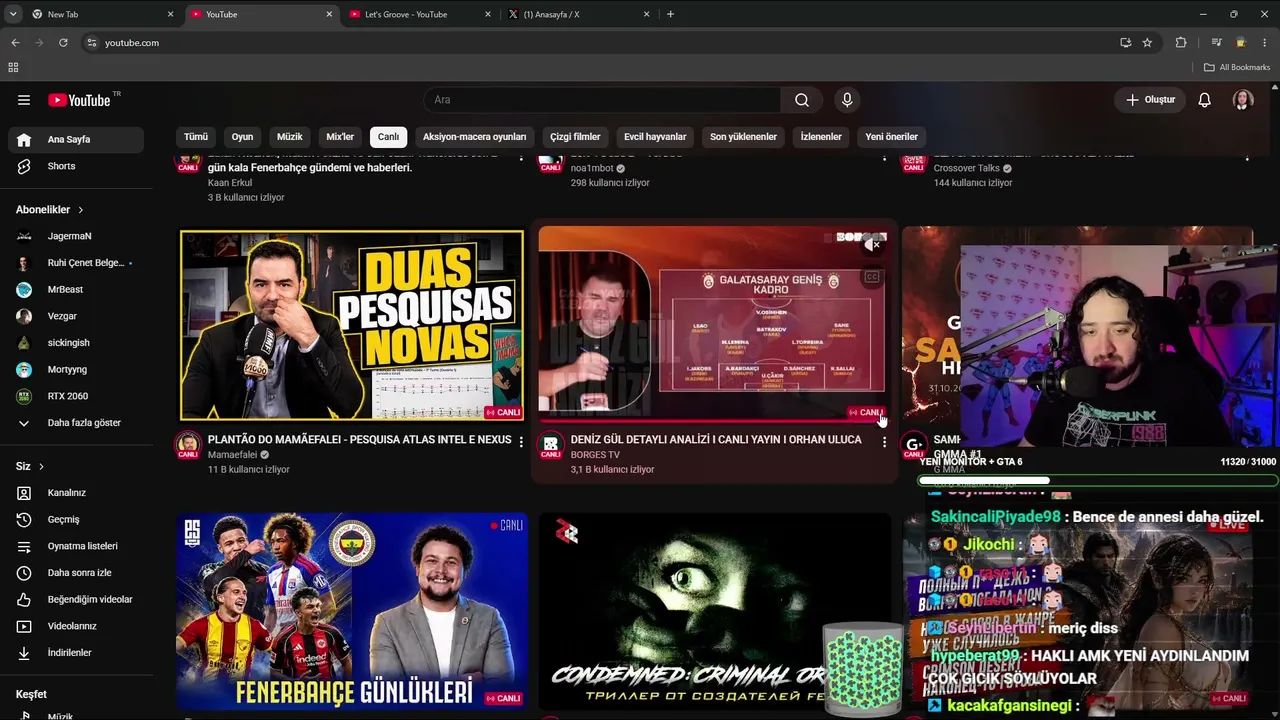Click the site info icon beside youtube.com
Screen dimensions: 1280x720
click(92, 43)
